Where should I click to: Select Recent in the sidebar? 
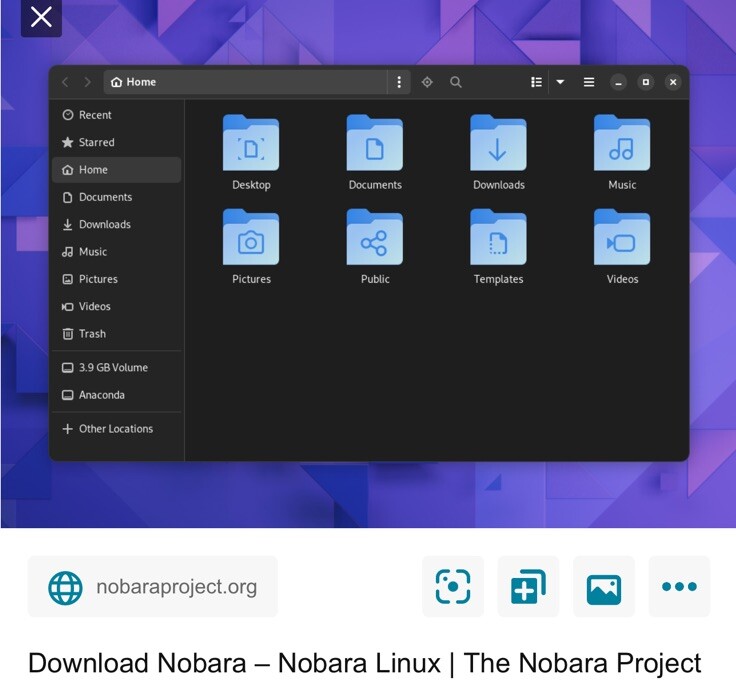point(116,115)
